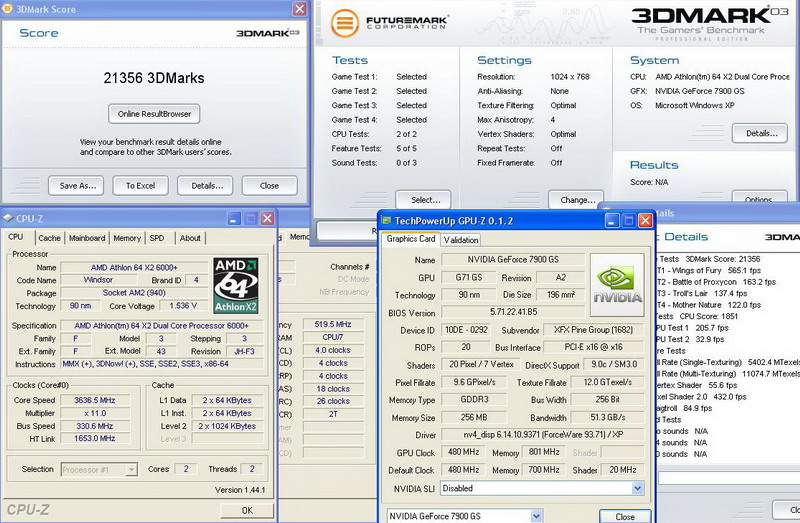Click the Code Name value Windsor
Image resolution: width=800 pixels, height=523 pixels.
click(98, 280)
